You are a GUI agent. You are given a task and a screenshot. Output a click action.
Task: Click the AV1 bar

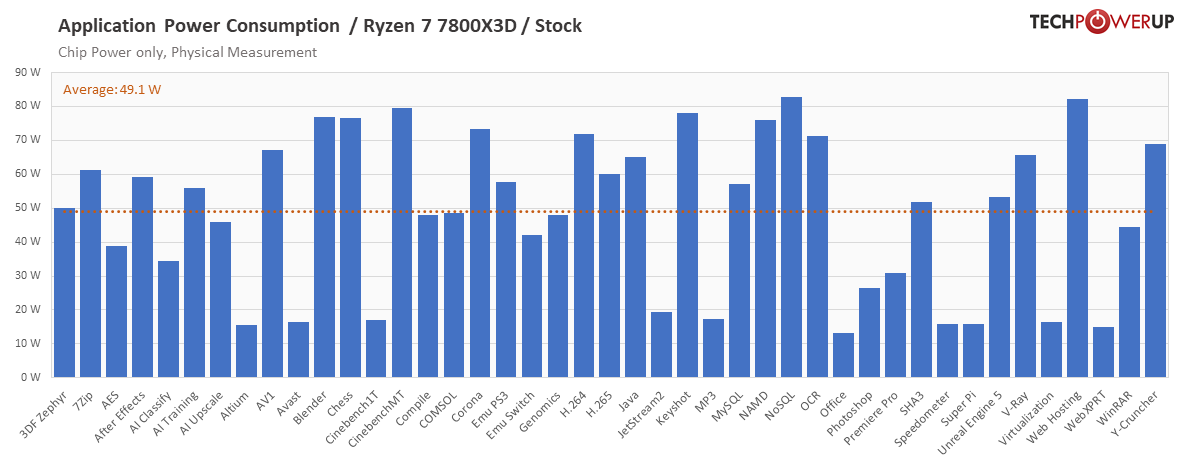(x=272, y=264)
